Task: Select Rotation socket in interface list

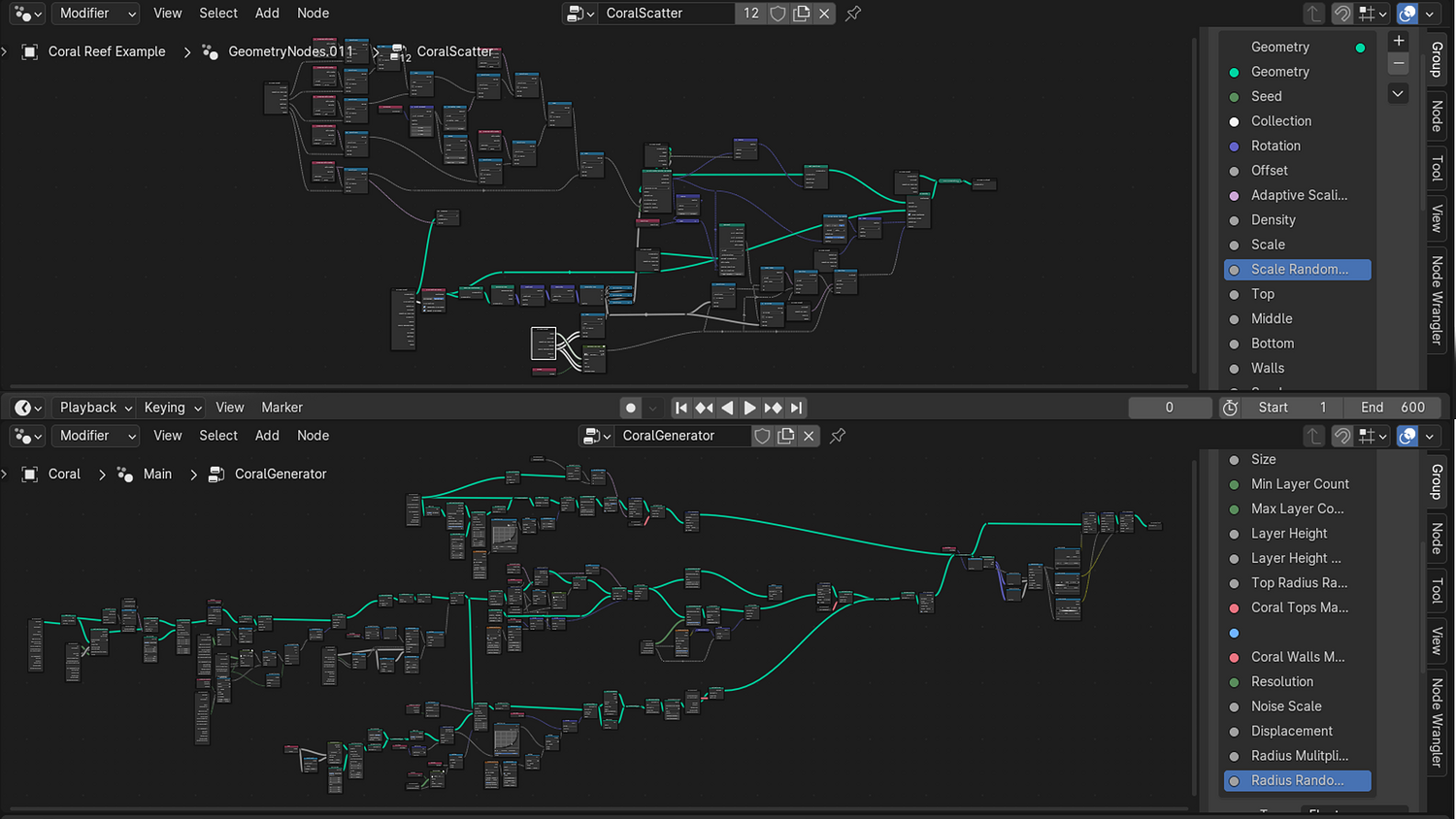Action: point(1298,146)
